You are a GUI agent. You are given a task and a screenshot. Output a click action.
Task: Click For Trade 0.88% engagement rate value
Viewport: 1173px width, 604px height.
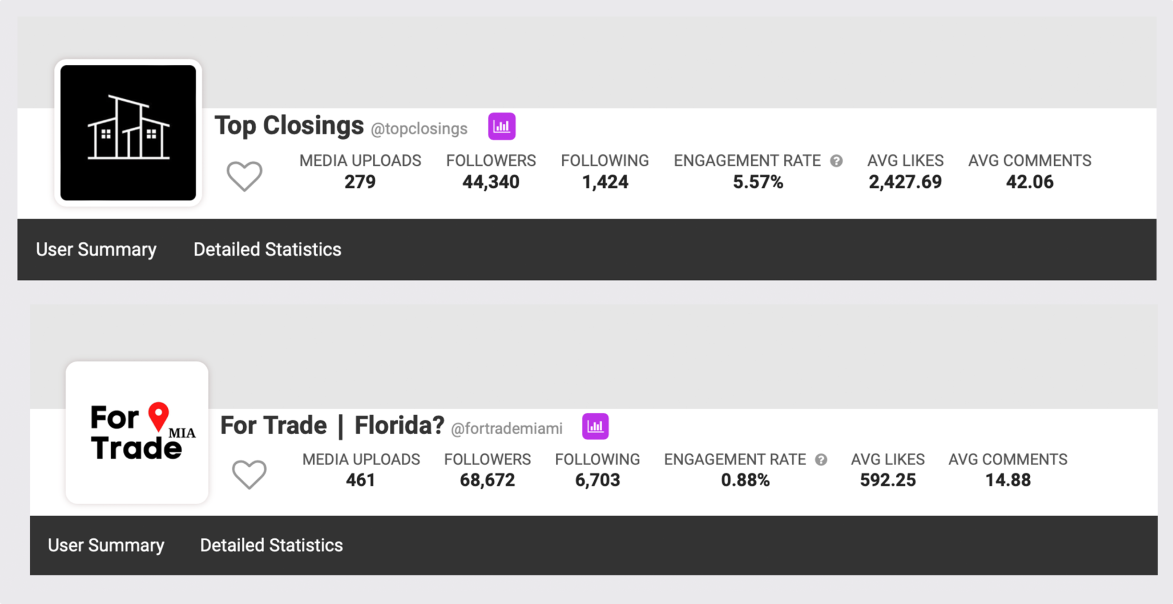[745, 481]
